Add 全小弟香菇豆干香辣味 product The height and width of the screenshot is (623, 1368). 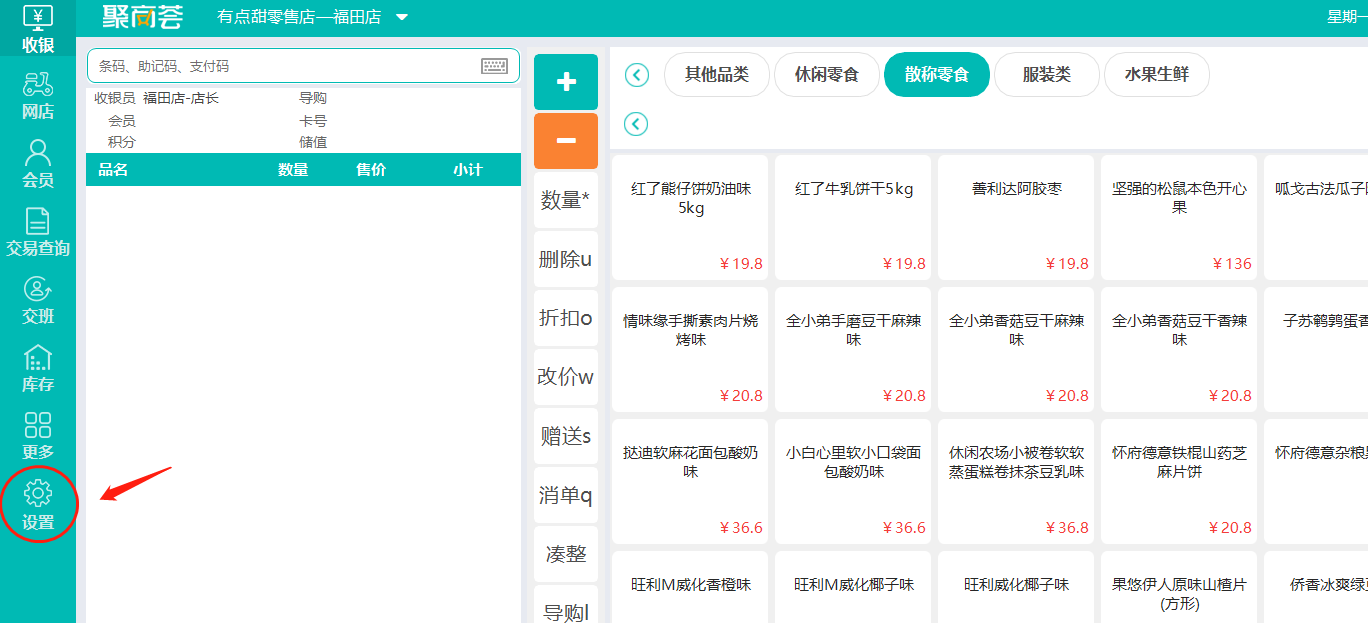pyautogui.click(x=1179, y=349)
